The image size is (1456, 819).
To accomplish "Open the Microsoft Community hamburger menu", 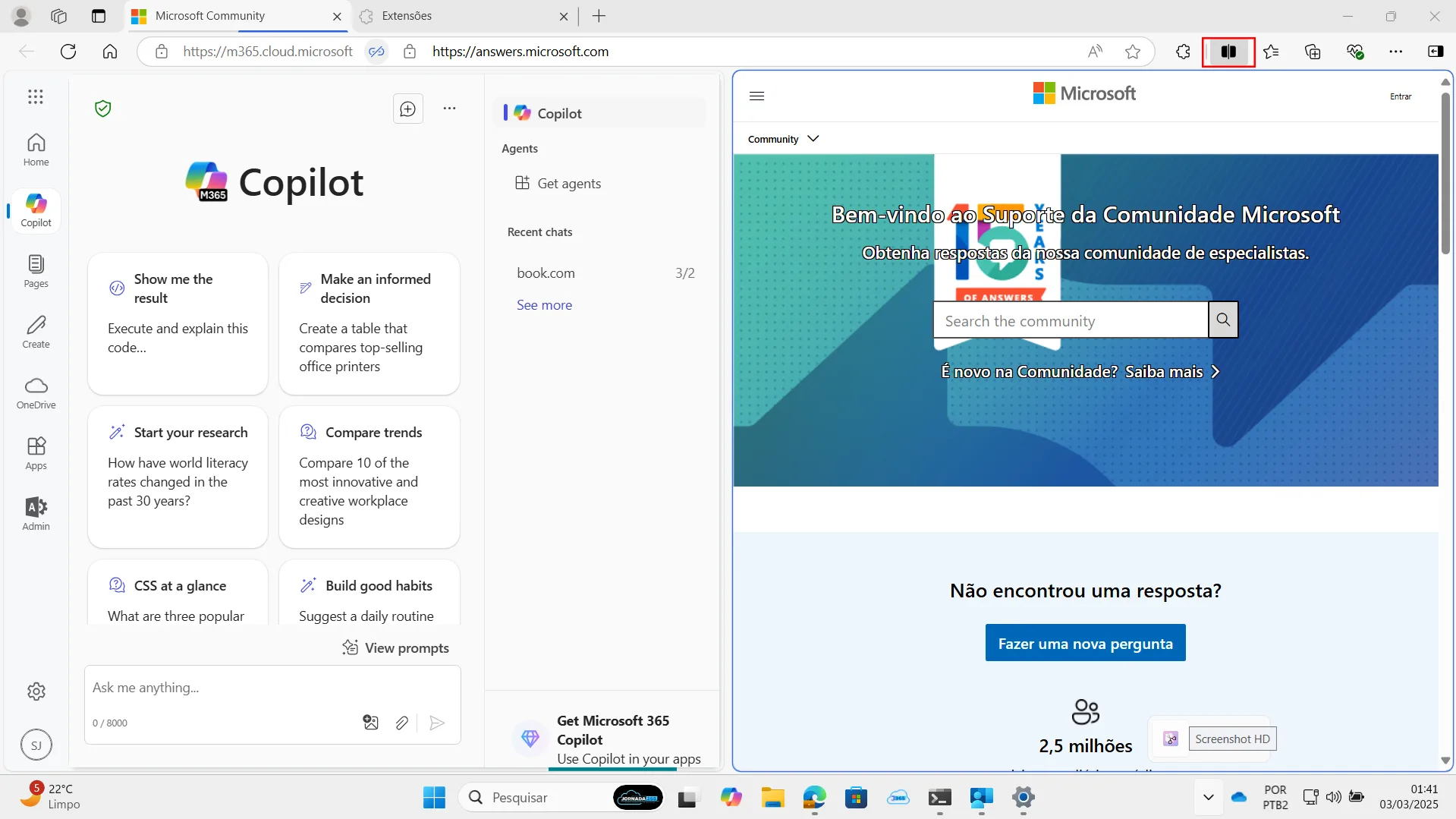I will [x=756, y=96].
